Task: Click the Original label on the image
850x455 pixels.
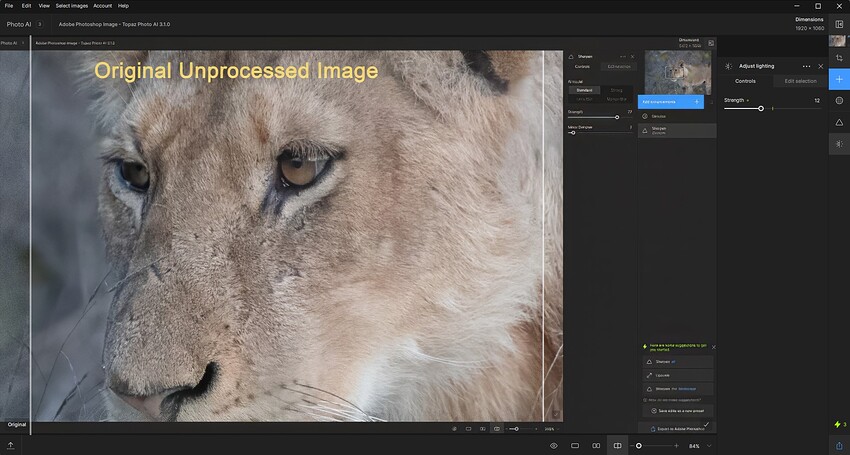Action: pyautogui.click(x=17, y=425)
